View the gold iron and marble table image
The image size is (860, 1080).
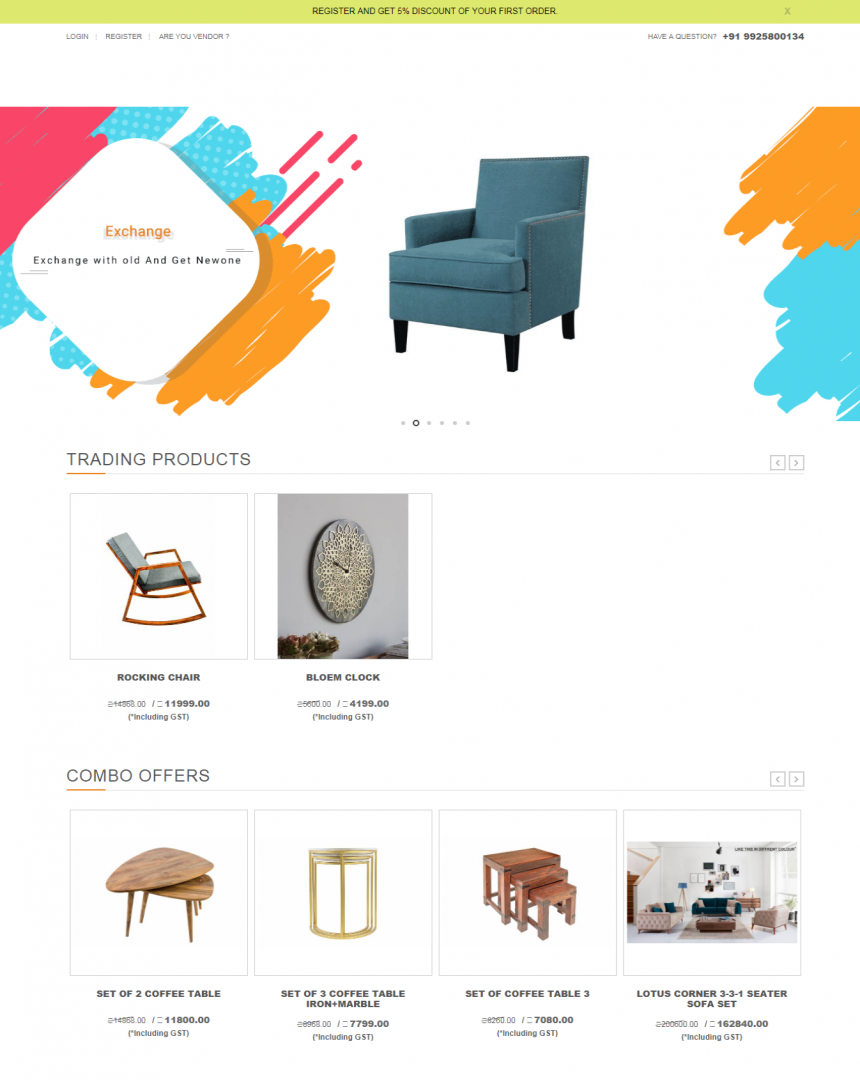coord(343,893)
